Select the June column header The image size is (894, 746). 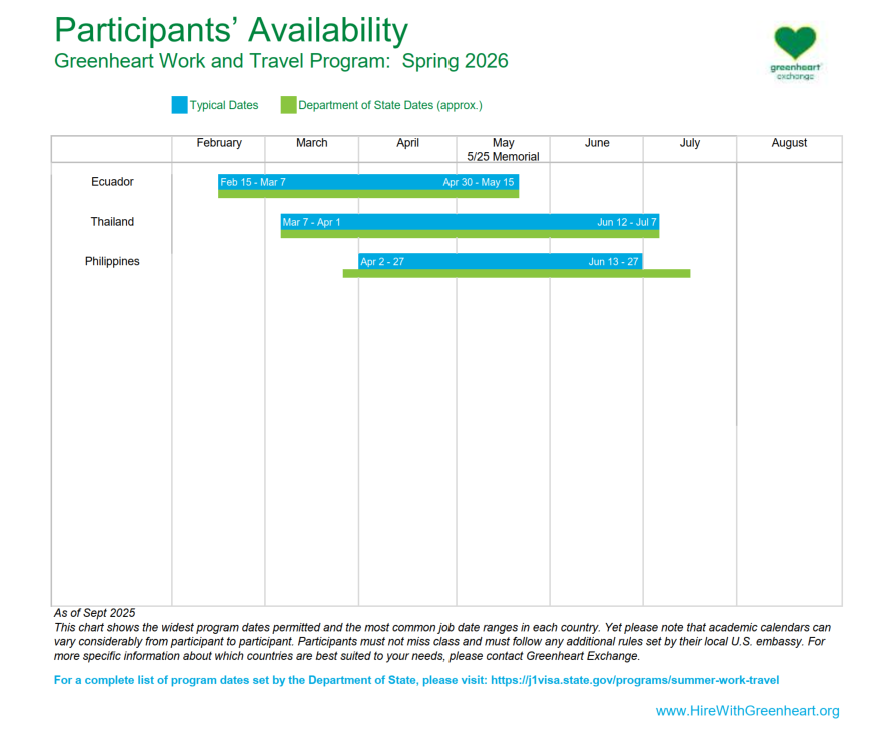pos(597,143)
